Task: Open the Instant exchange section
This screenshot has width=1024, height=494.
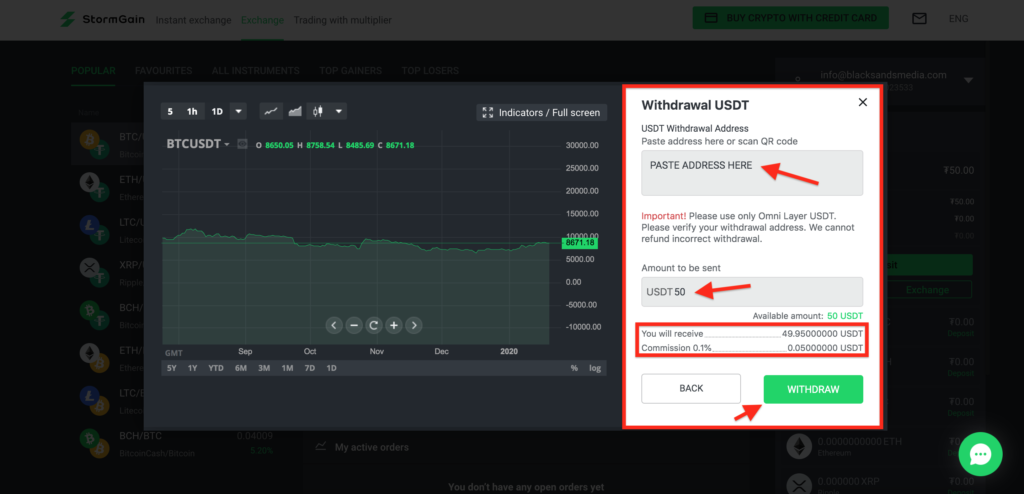Action: click(193, 20)
